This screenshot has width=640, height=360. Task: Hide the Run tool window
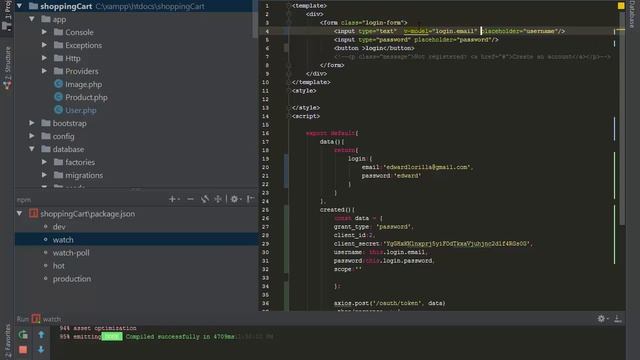coord(618,319)
